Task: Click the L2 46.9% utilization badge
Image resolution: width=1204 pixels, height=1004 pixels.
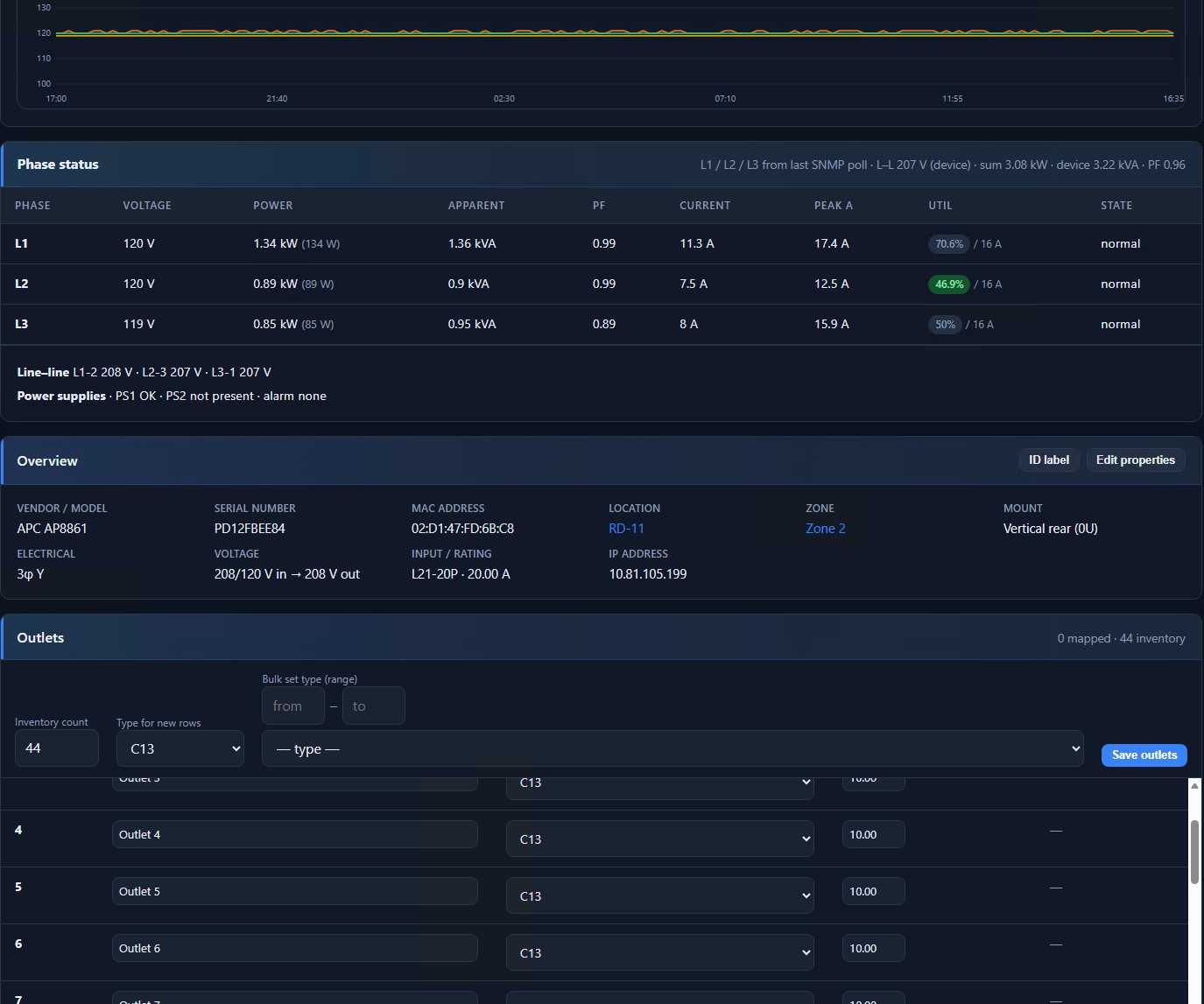Action: (949, 284)
